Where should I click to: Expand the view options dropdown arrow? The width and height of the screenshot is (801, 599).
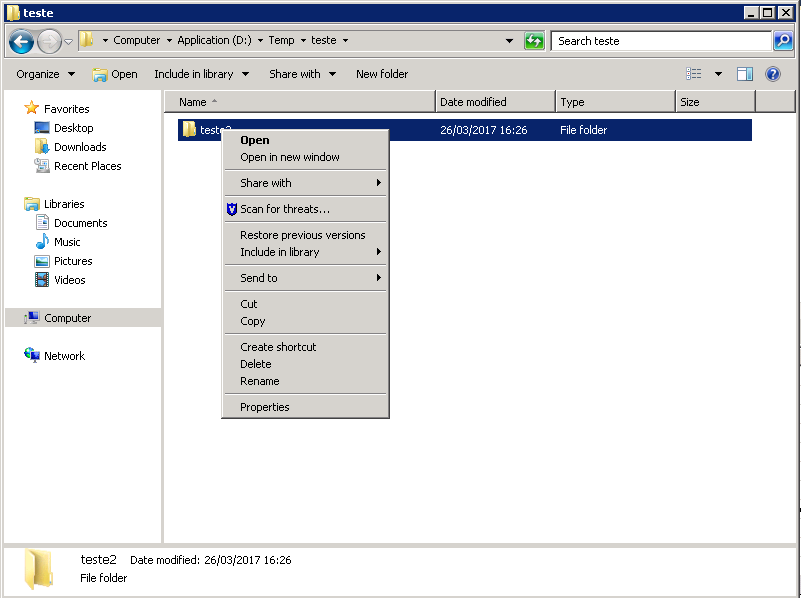click(x=718, y=74)
